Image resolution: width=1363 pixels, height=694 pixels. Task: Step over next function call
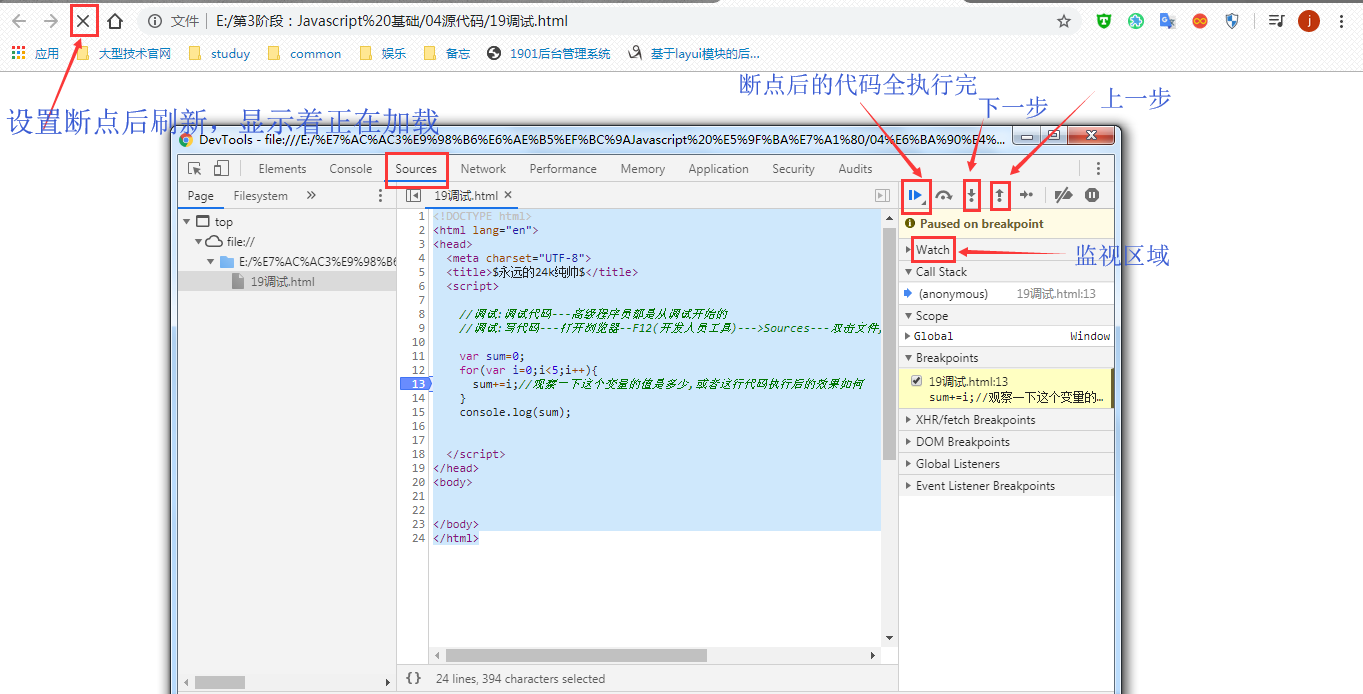[x=943, y=196]
